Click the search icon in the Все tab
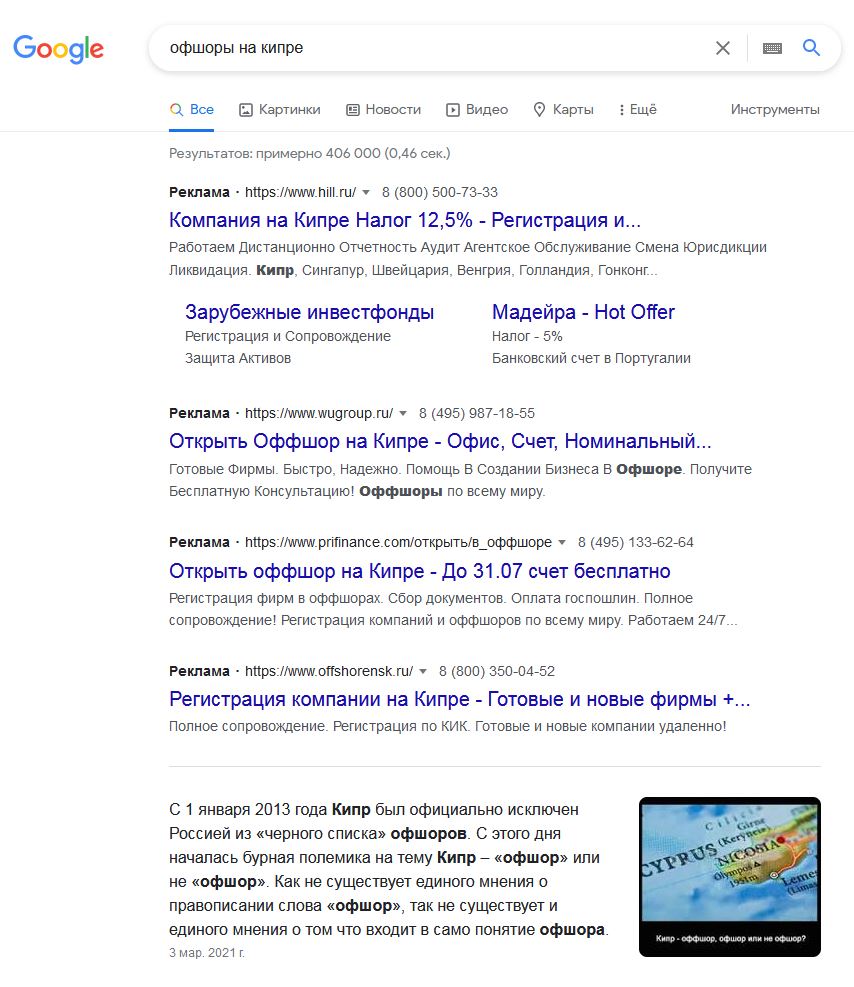This screenshot has height=987, width=854. point(176,110)
